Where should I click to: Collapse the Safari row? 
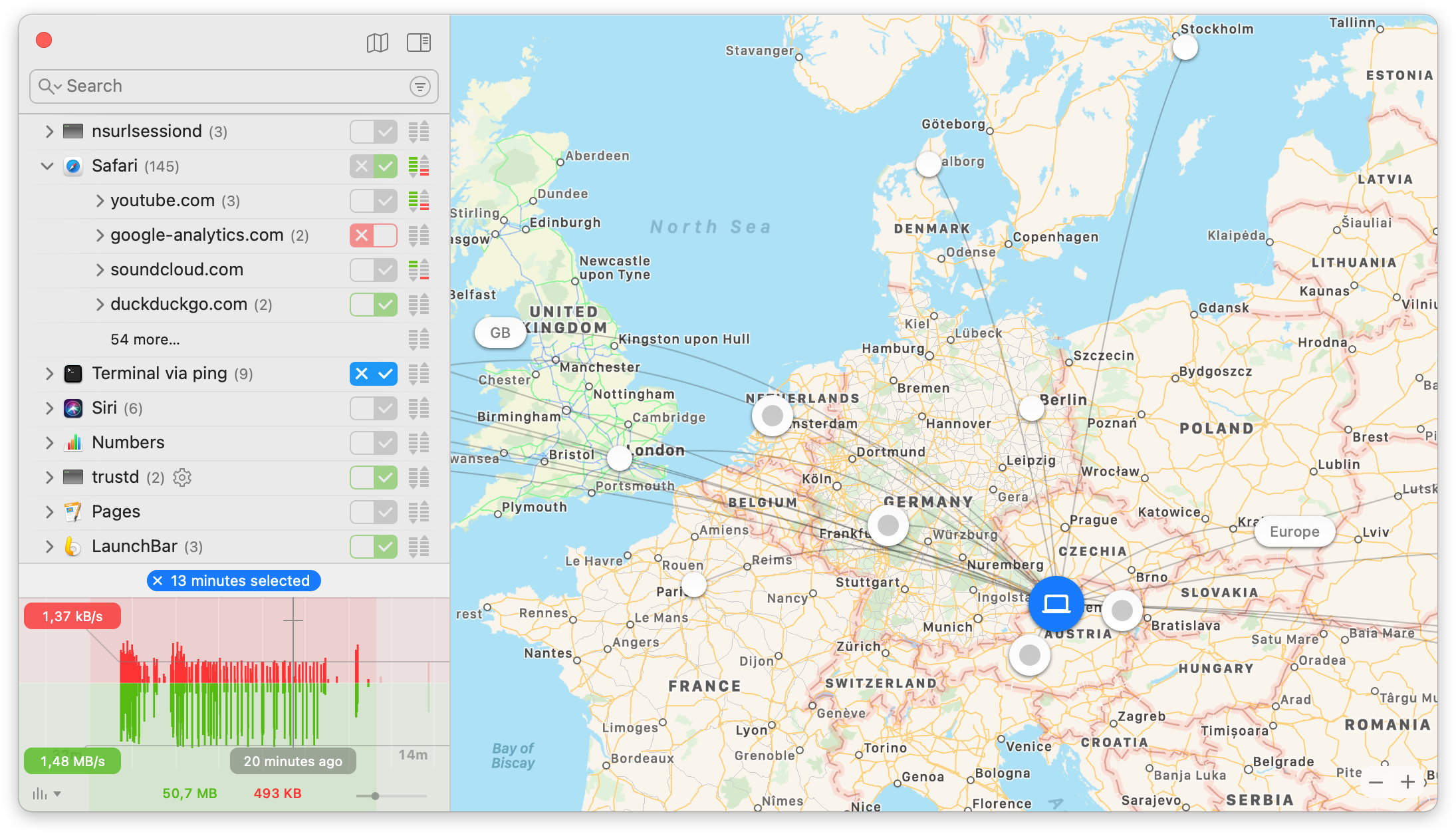click(47, 166)
